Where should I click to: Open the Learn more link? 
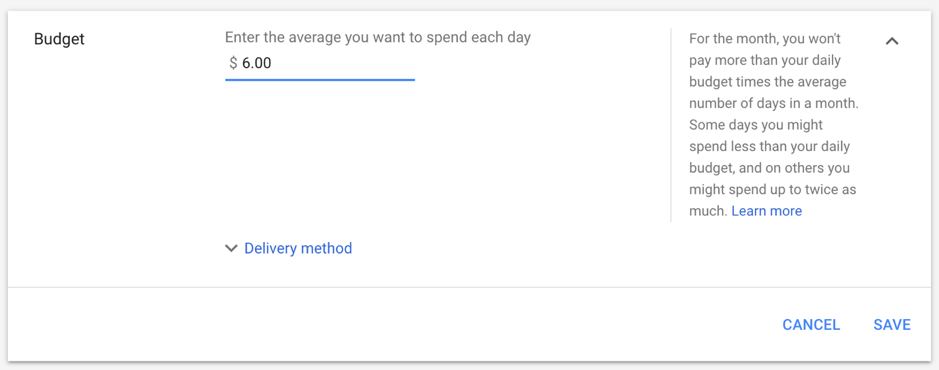point(767,211)
